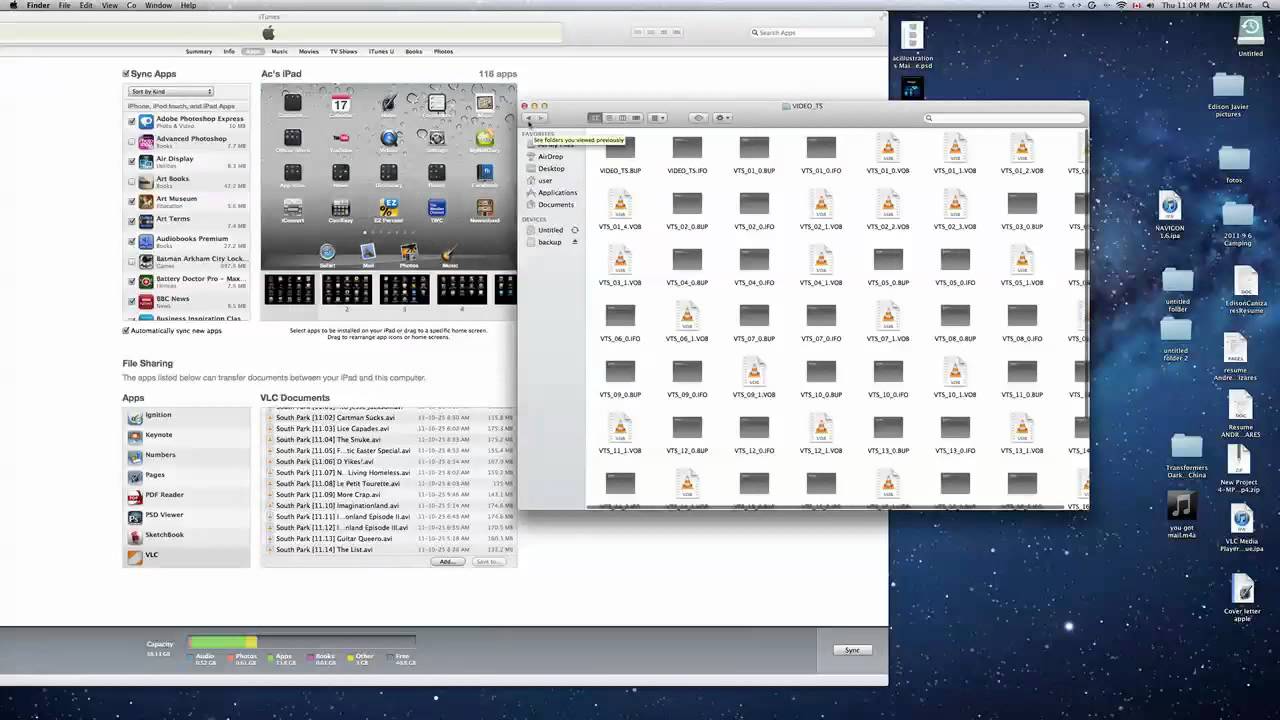Open untitled folder 2 on desktop
1280x720 pixels.
[1176, 339]
